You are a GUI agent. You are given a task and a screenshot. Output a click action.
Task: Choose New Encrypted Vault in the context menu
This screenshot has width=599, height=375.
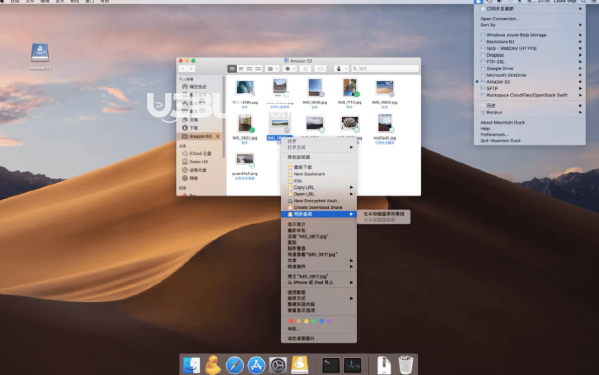point(319,201)
